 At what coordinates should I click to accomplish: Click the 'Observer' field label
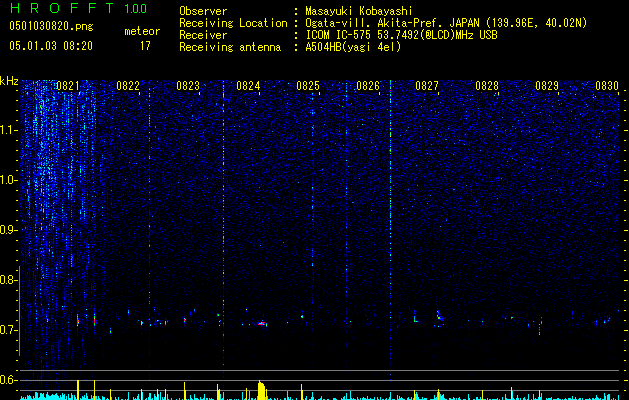pyautogui.click(x=203, y=11)
